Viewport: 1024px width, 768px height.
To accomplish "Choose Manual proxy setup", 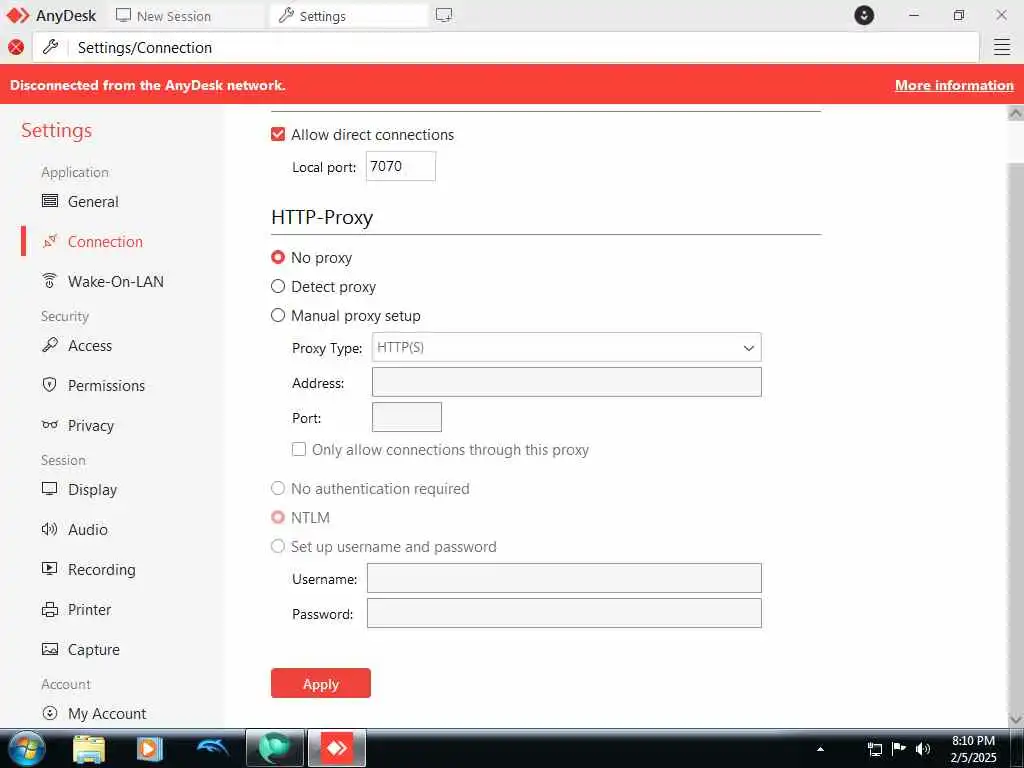I will (x=278, y=315).
